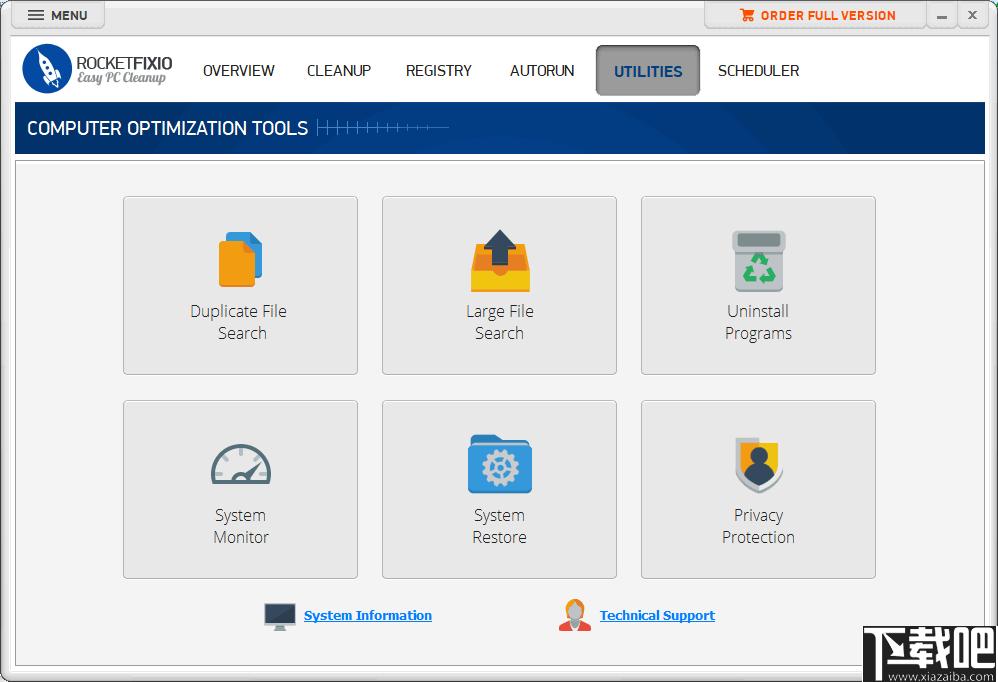Minimize the RocketFixio window

(942, 15)
